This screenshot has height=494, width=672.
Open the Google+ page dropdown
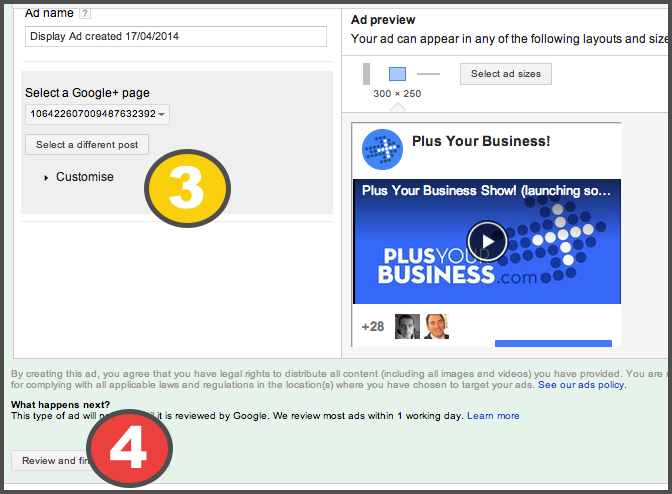pos(97,114)
